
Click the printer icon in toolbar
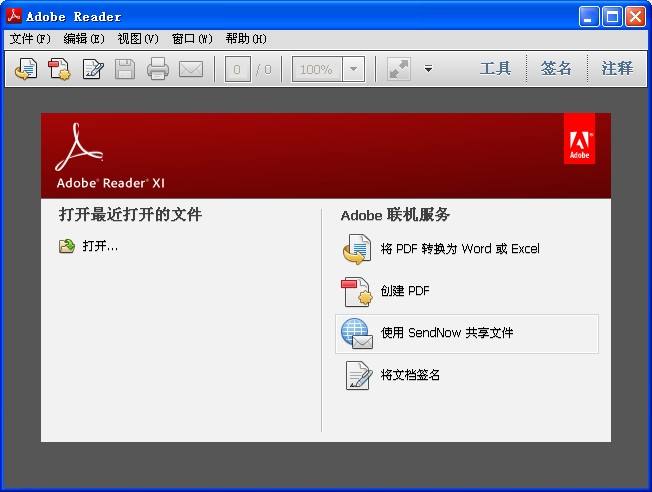[158, 69]
